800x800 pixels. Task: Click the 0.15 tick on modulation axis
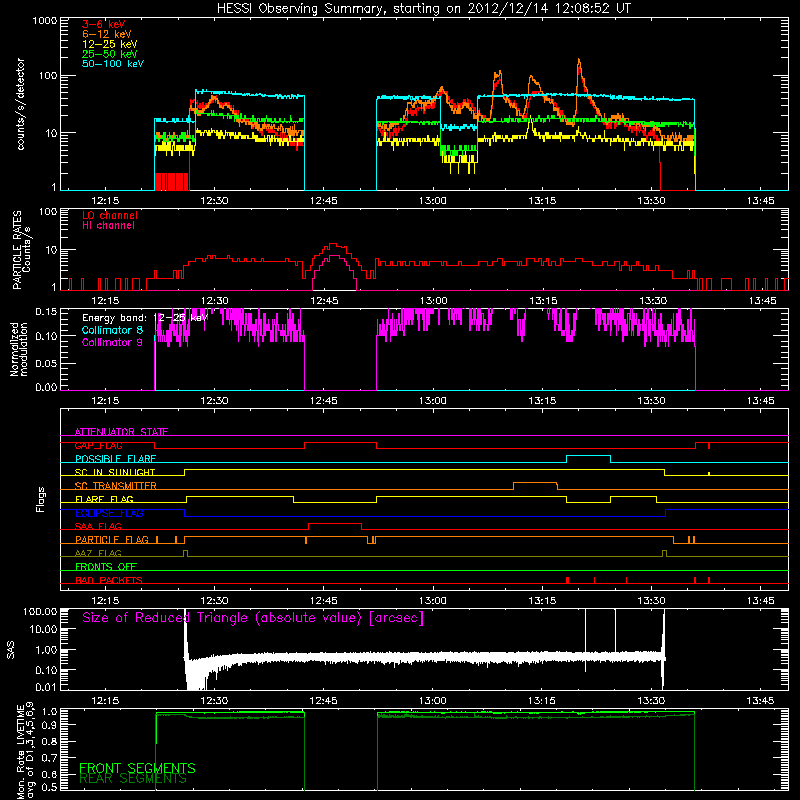[x=46, y=311]
